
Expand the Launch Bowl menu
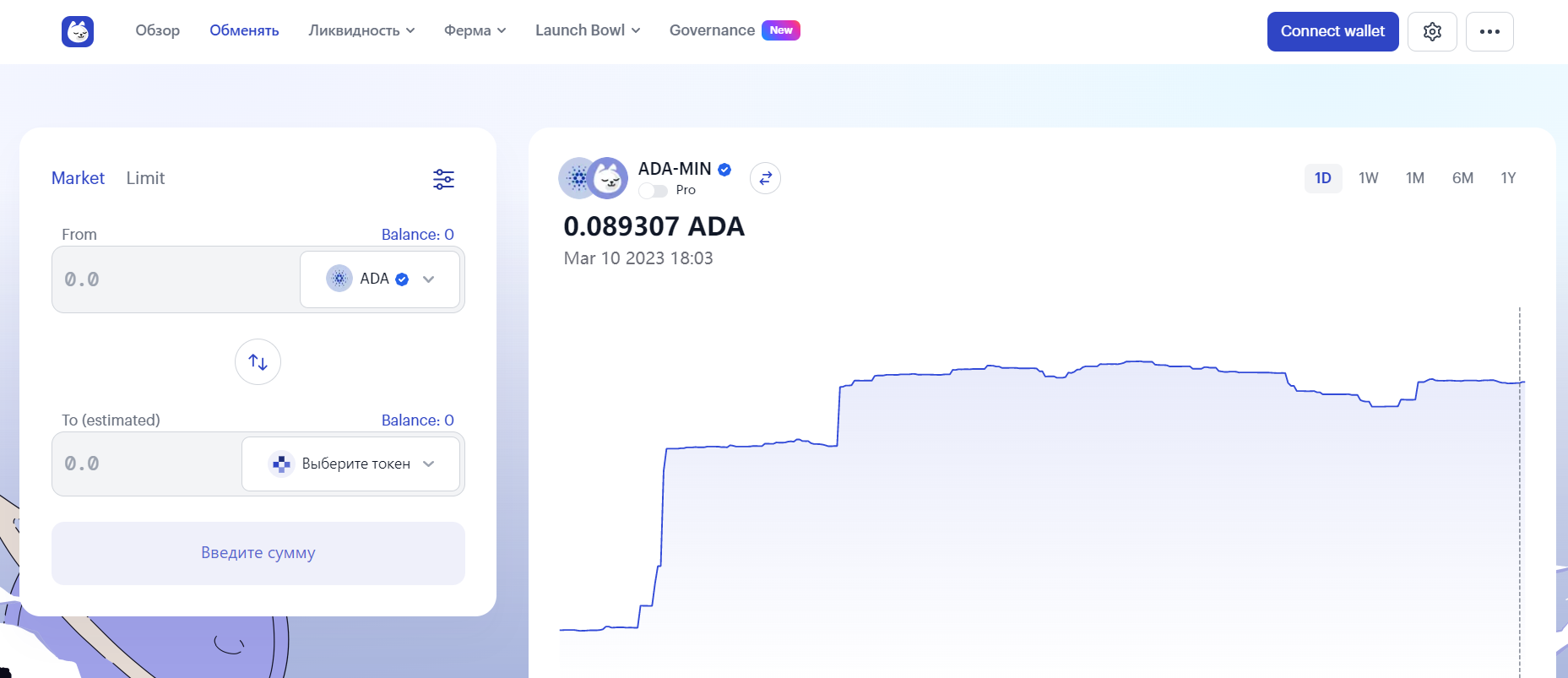588,30
